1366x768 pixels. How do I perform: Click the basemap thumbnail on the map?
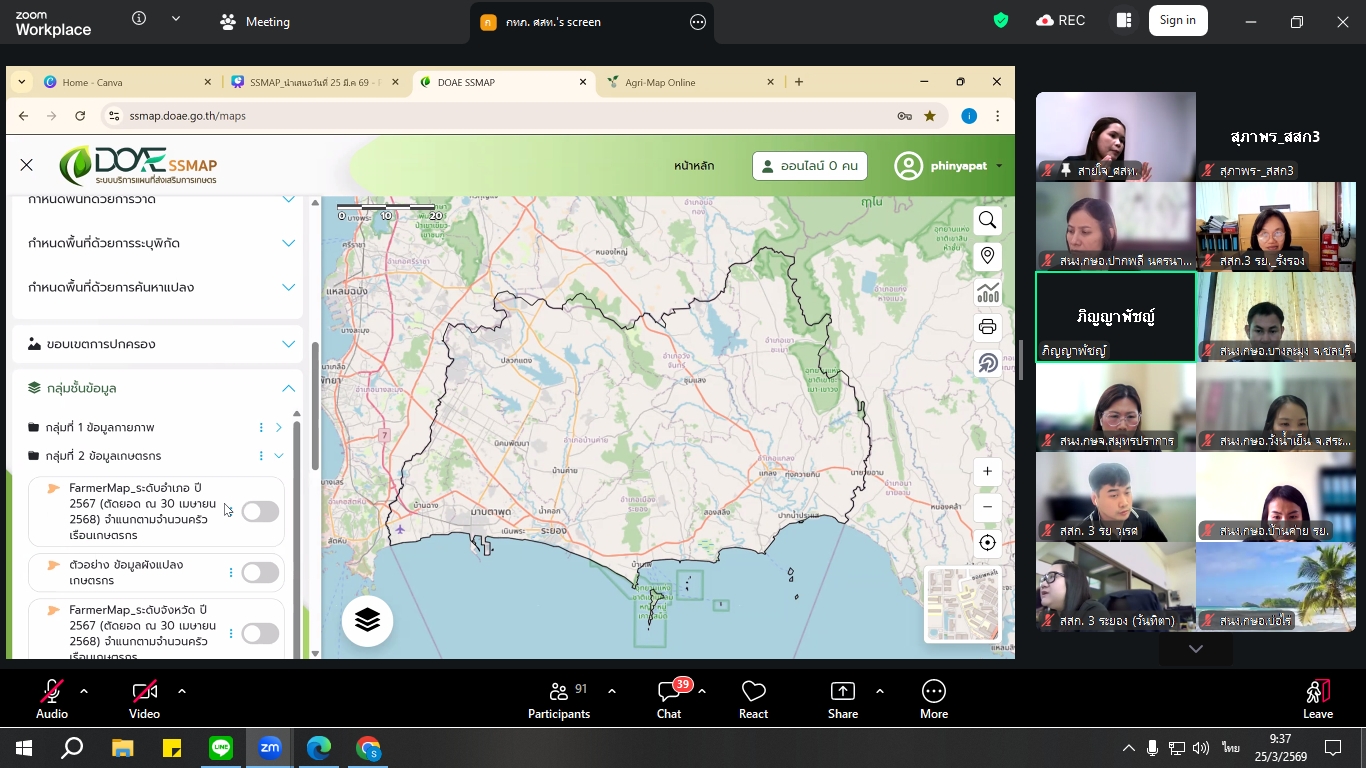coord(963,604)
